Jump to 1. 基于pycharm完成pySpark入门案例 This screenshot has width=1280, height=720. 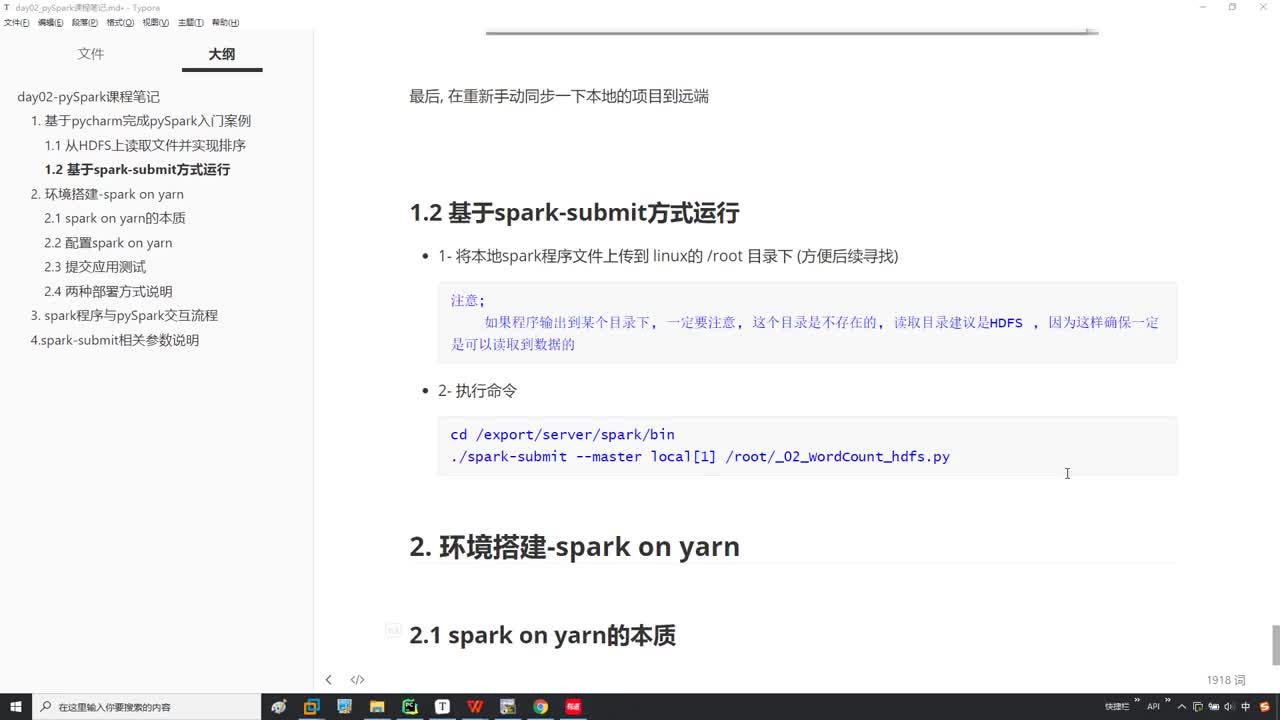(x=141, y=121)
